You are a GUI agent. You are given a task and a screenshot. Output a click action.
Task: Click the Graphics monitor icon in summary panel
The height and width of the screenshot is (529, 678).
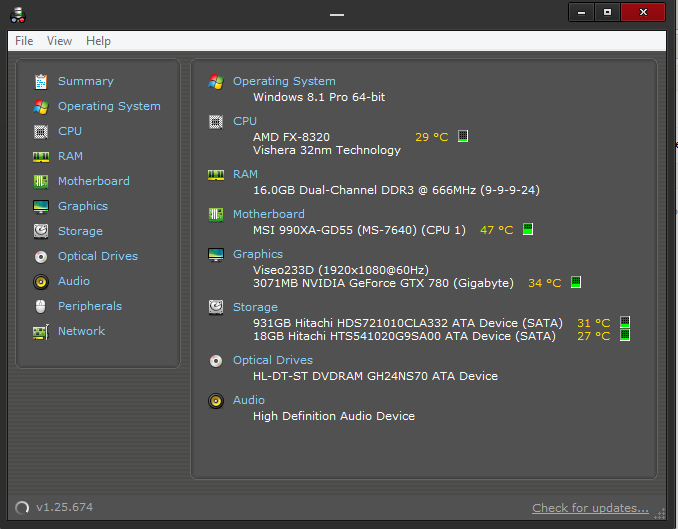tap(216, 255)
